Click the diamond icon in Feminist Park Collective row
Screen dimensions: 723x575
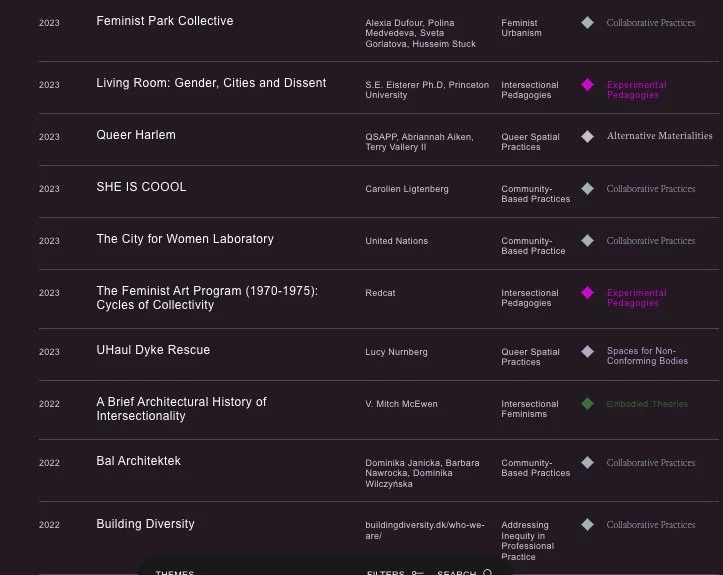click(x=587, y=23)
